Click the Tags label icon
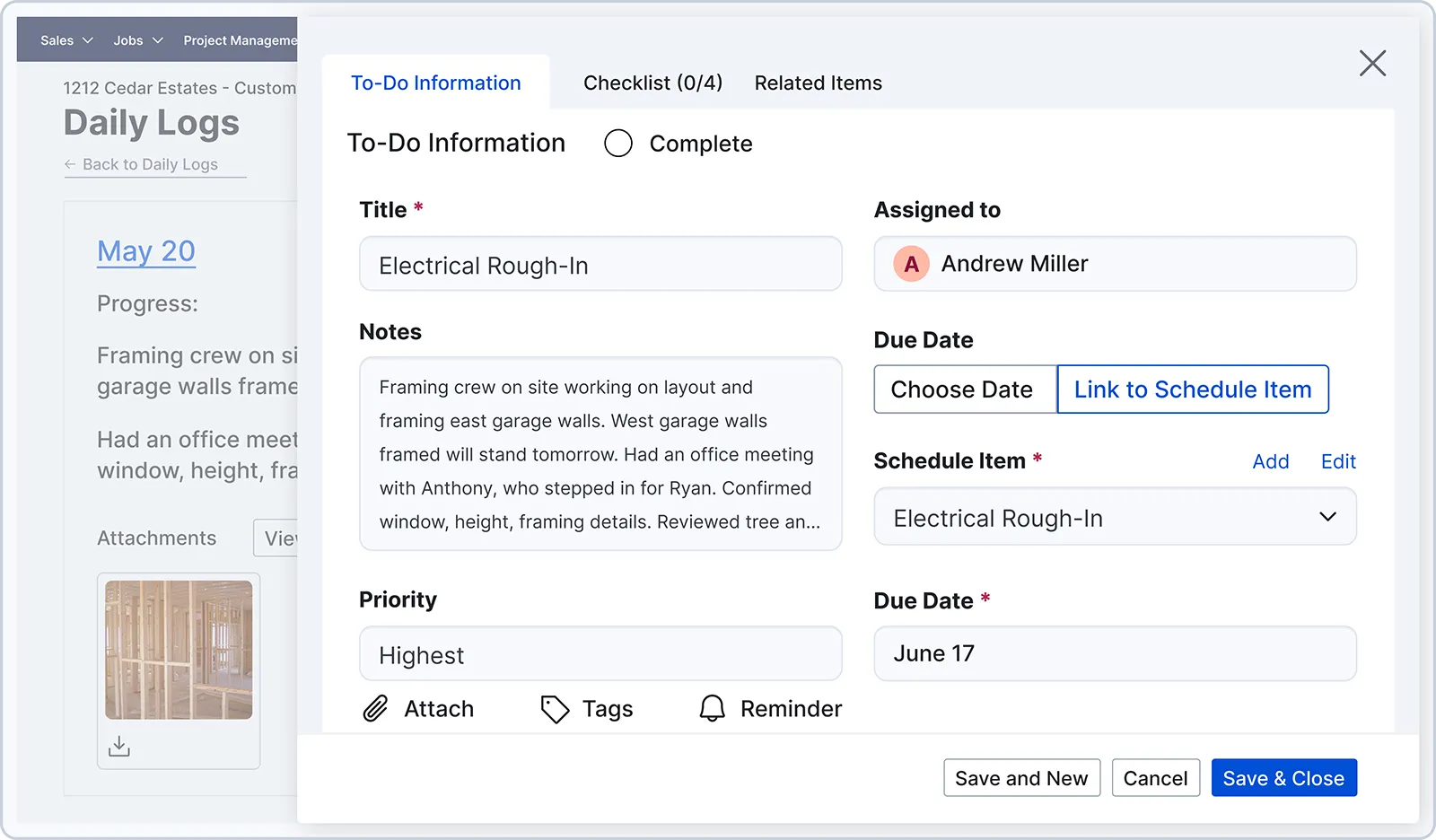 (555, 709)
